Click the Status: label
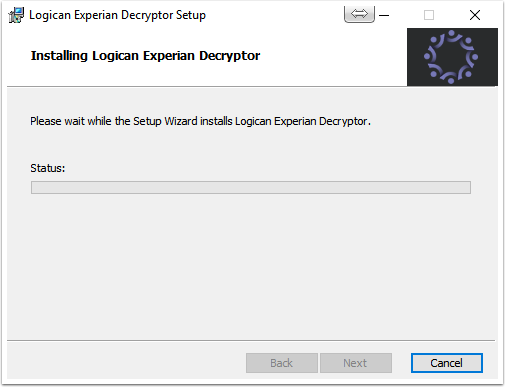This screenshot has width=505, height=387. pyautogui.click(x=48, y=168)
